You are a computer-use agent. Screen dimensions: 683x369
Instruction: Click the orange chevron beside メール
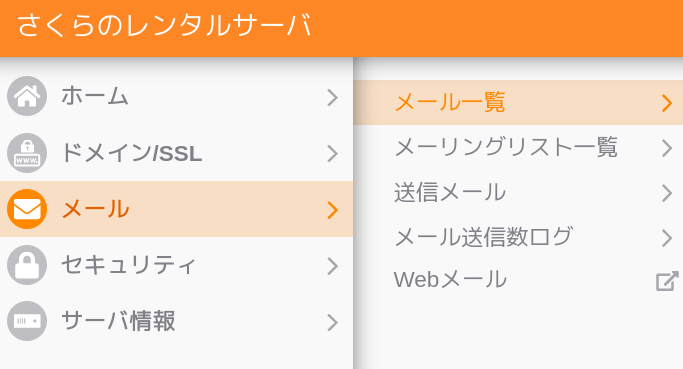[x=332, y=210]
